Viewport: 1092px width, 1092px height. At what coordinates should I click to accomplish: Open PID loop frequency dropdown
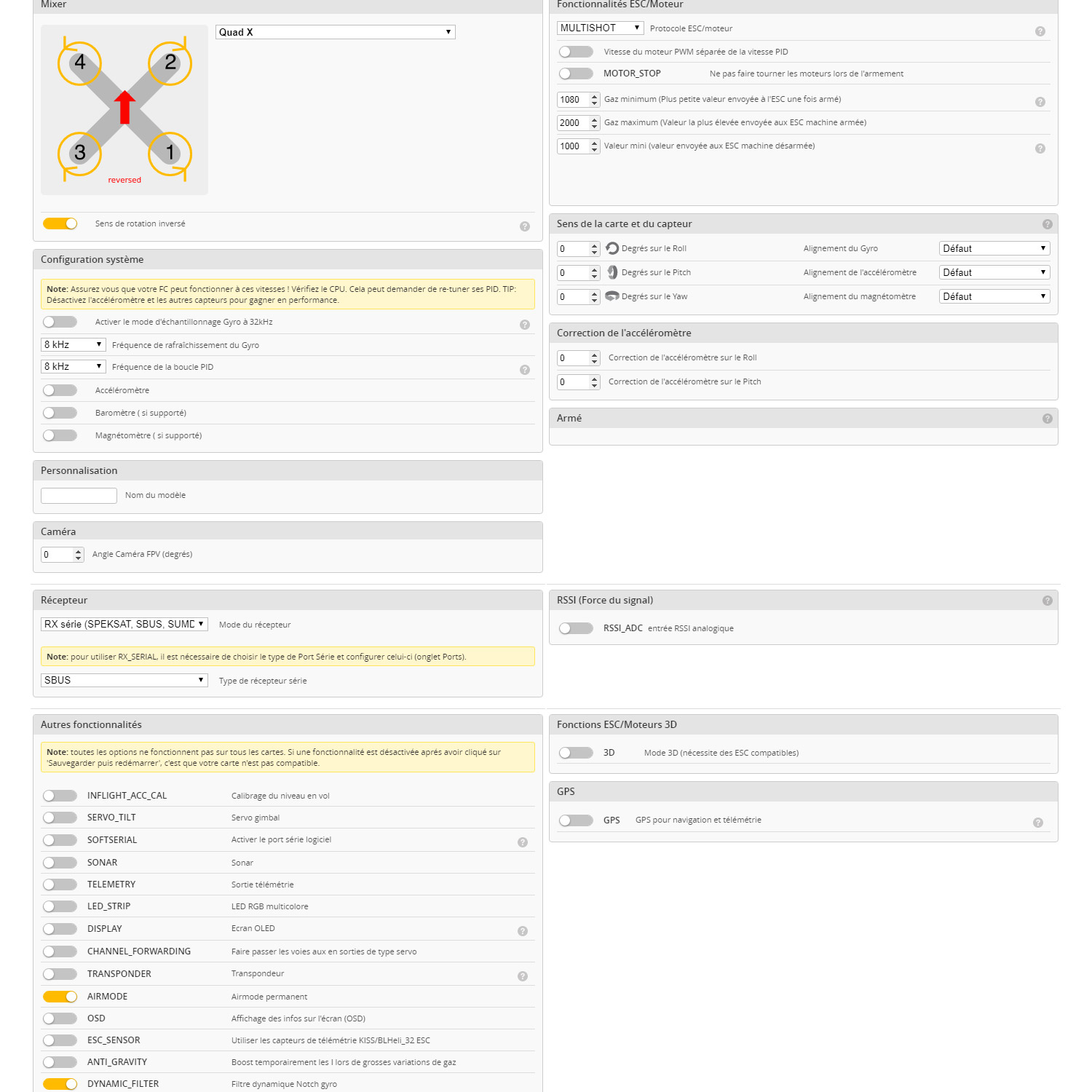click(x=74, y=366)
